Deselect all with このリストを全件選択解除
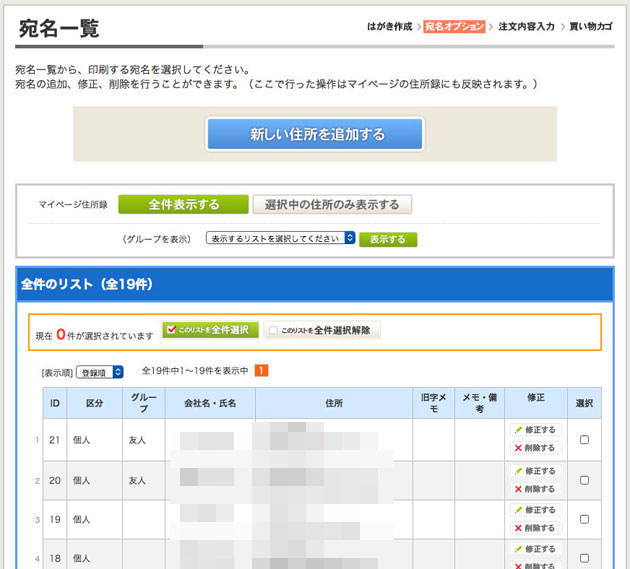The height and width of the screenshot is (569, 630). [x=322, y=330]
